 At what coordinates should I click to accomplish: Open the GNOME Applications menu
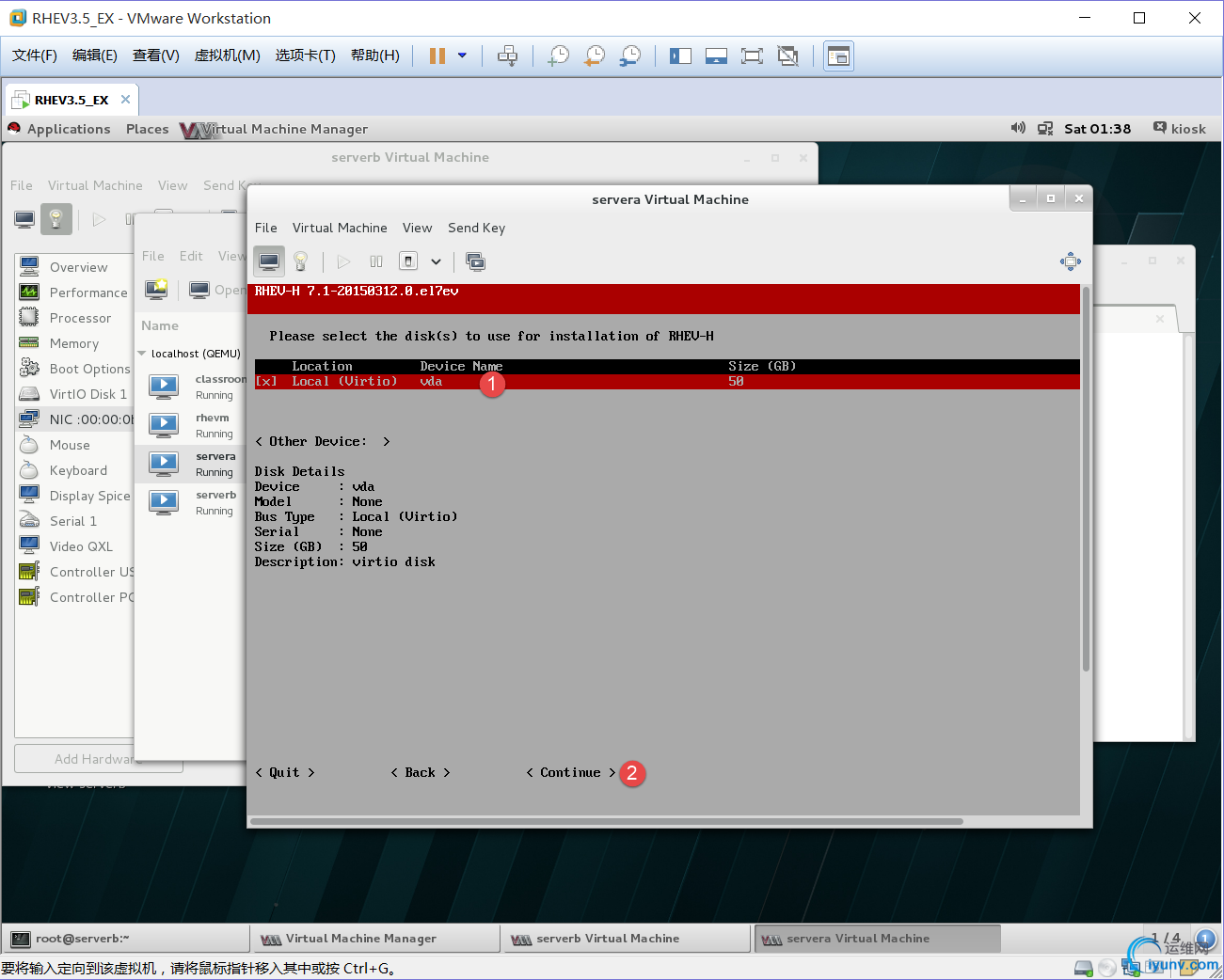click(x=69, y=129)
